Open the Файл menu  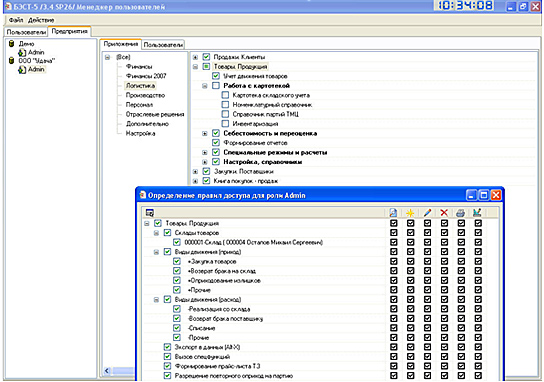click(x=16, y=20)
